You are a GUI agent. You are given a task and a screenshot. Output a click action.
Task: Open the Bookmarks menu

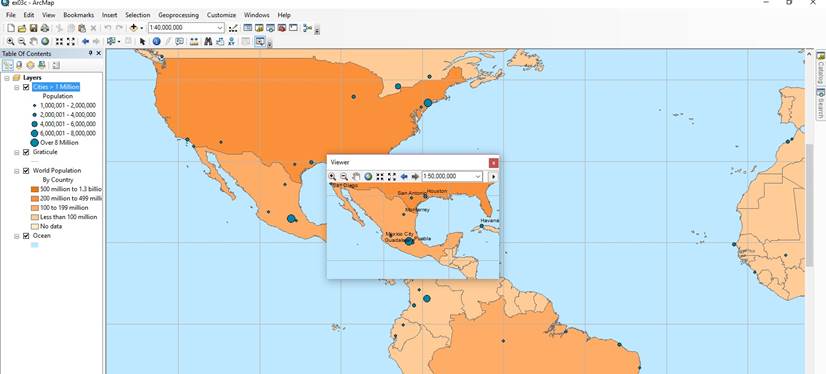(78, 15)
